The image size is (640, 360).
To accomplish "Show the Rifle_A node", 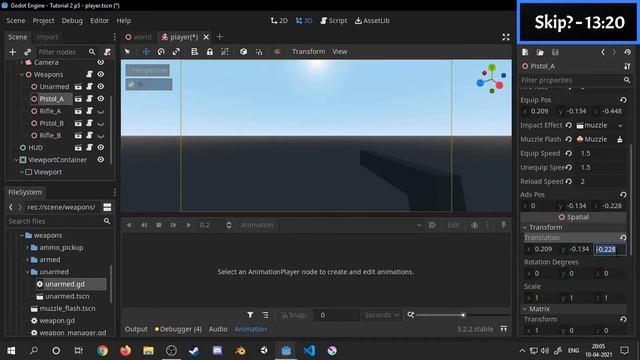I will 100,111.
